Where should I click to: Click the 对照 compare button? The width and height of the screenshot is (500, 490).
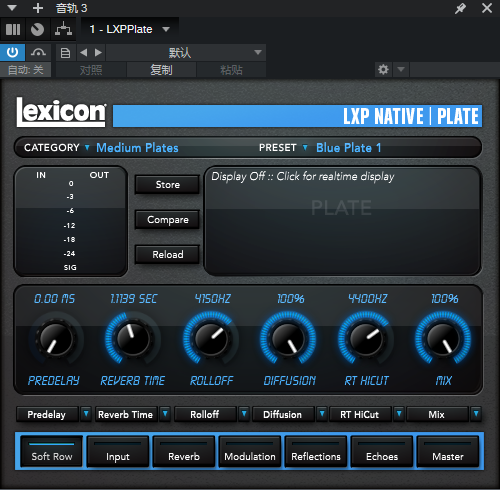point(91,70)
